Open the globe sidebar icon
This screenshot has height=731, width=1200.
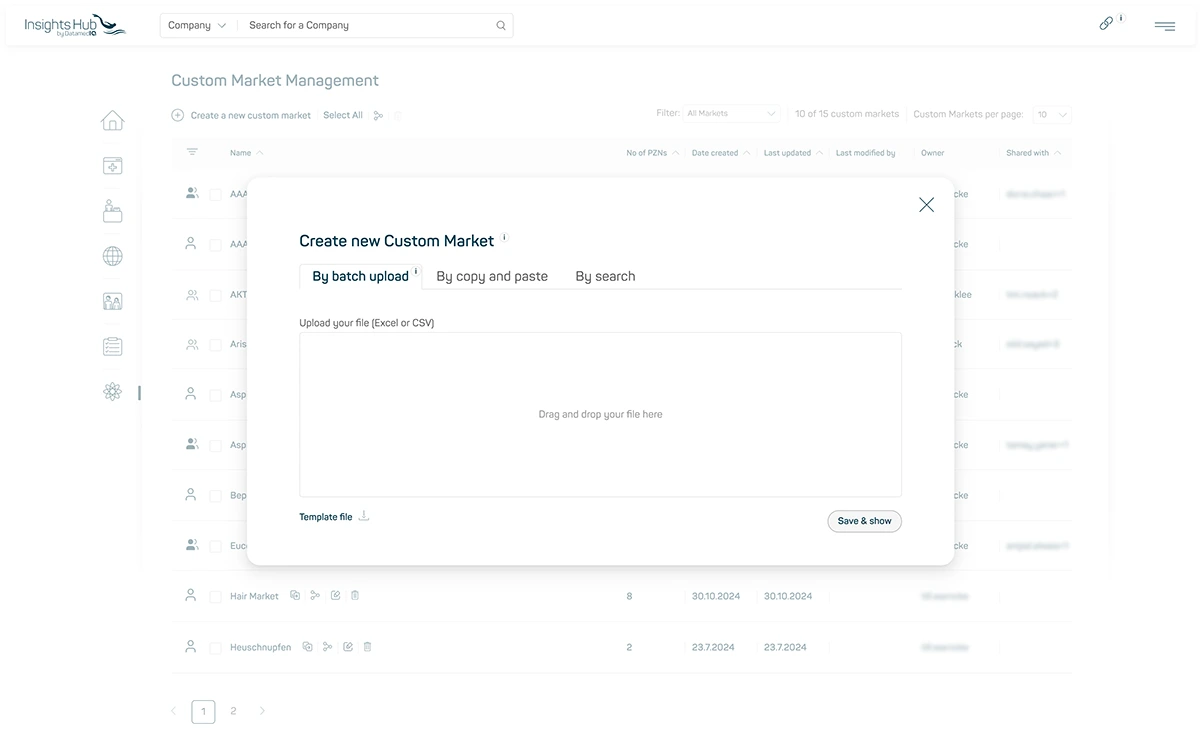[113, 256]
